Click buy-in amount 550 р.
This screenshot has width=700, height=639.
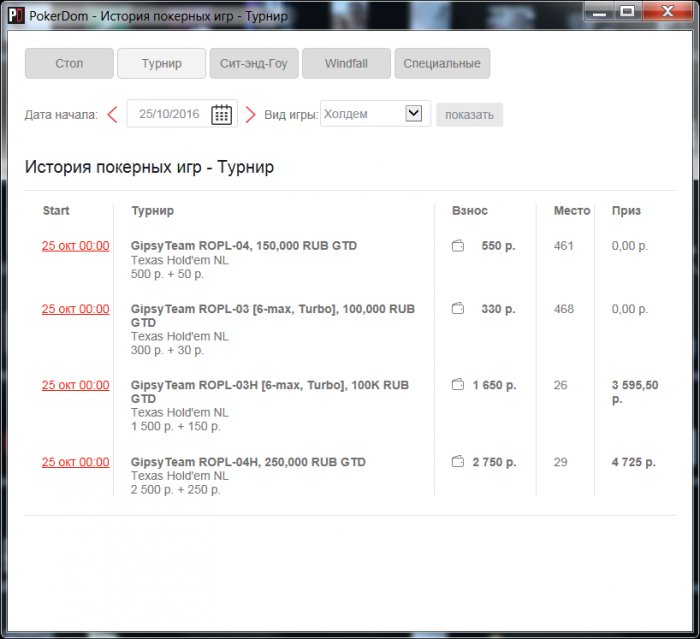(498, 246)
